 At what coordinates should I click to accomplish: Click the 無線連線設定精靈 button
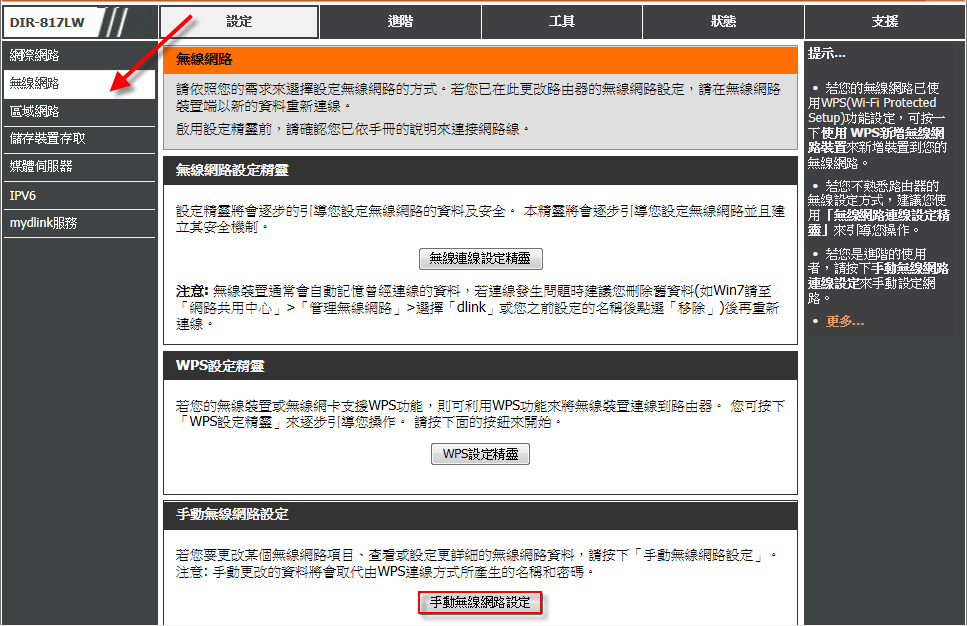[480, 259]
